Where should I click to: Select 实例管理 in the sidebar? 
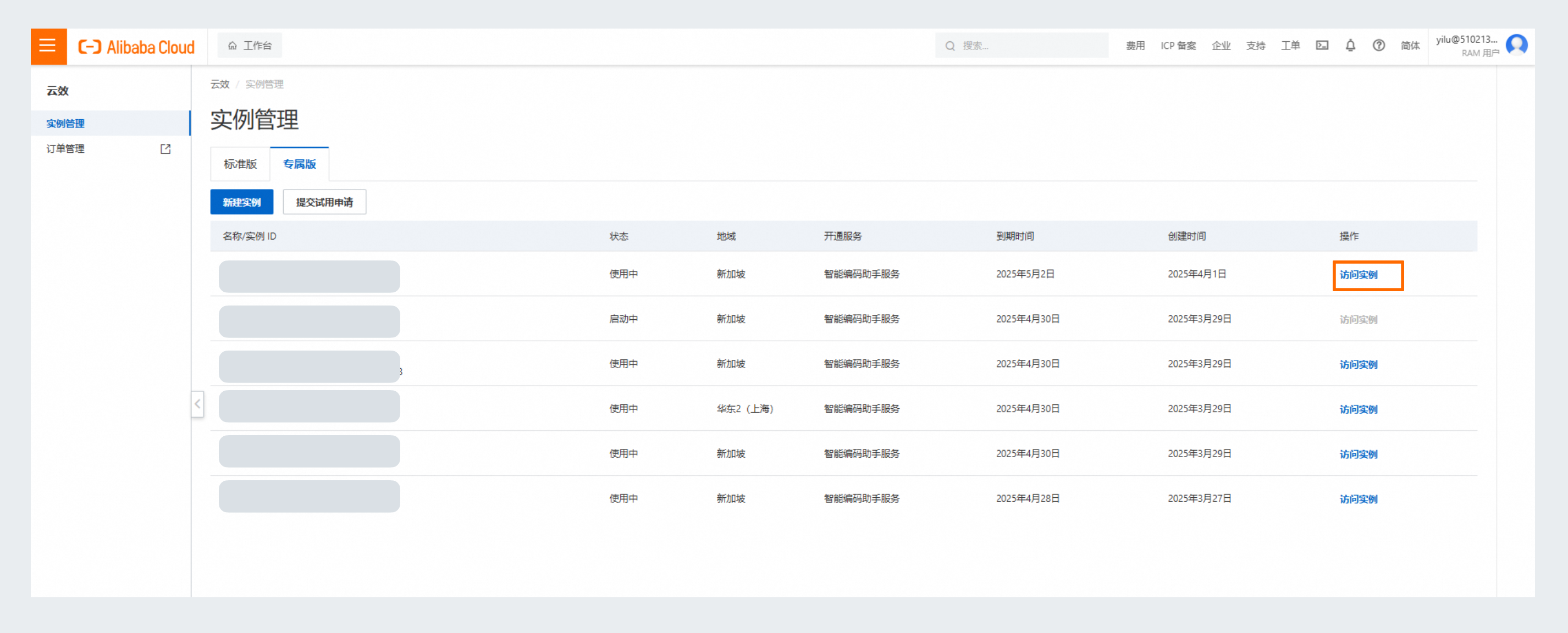[66, 124]
